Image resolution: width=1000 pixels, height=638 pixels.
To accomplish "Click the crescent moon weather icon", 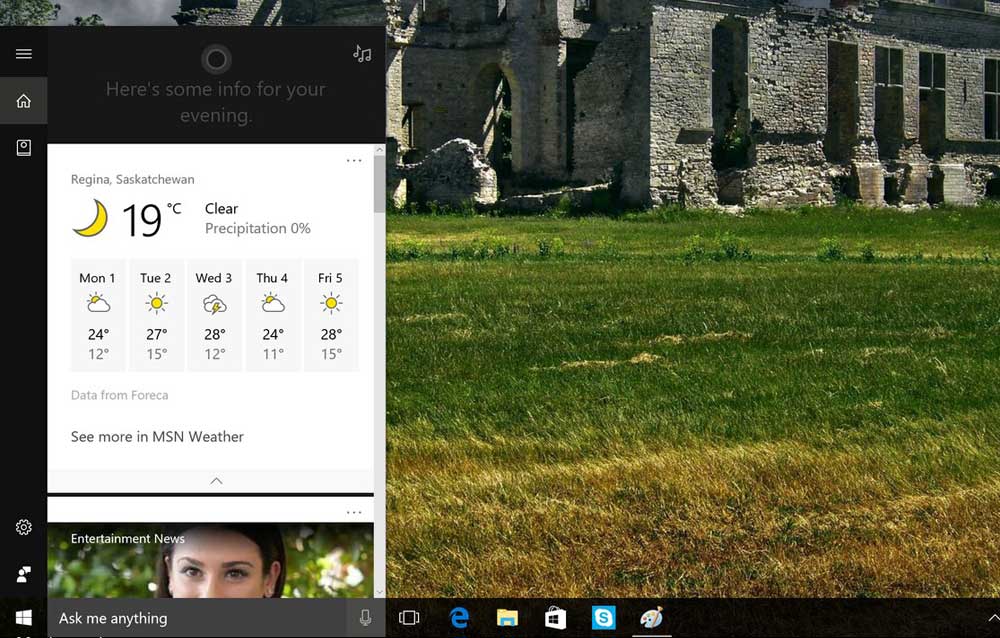I will [91, 218].
